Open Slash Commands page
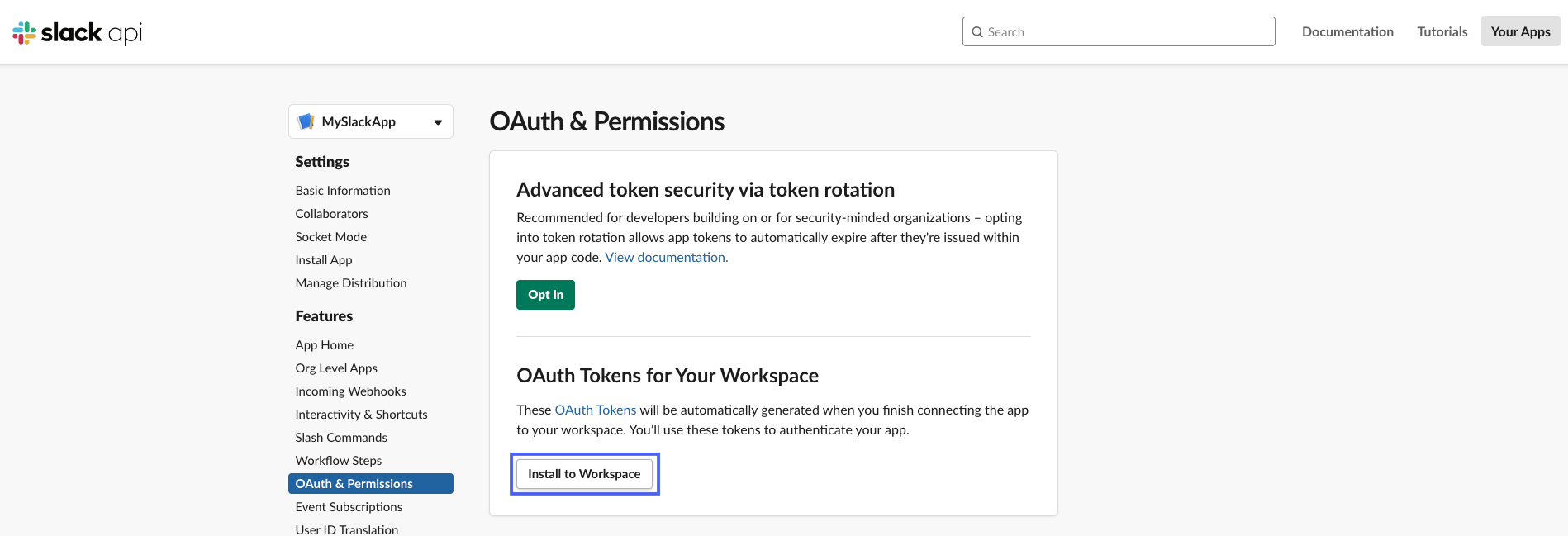 [x=341, y=438]
